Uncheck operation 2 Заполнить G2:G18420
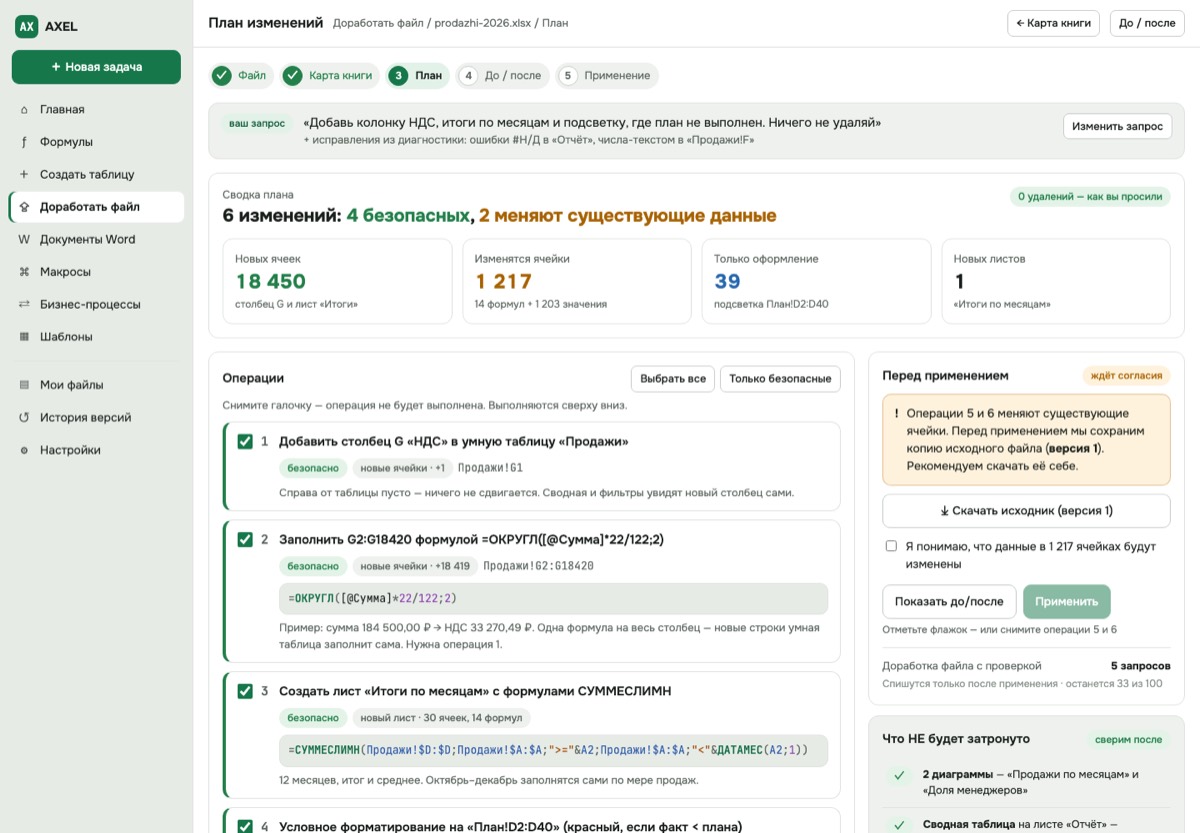Viewport: 1200px width, 833px height. coord(245,539)
